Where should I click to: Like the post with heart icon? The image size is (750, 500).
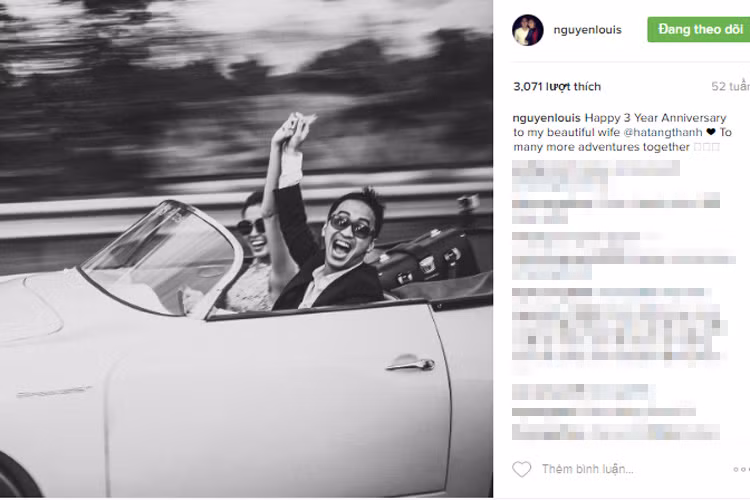tap(521, 469)
